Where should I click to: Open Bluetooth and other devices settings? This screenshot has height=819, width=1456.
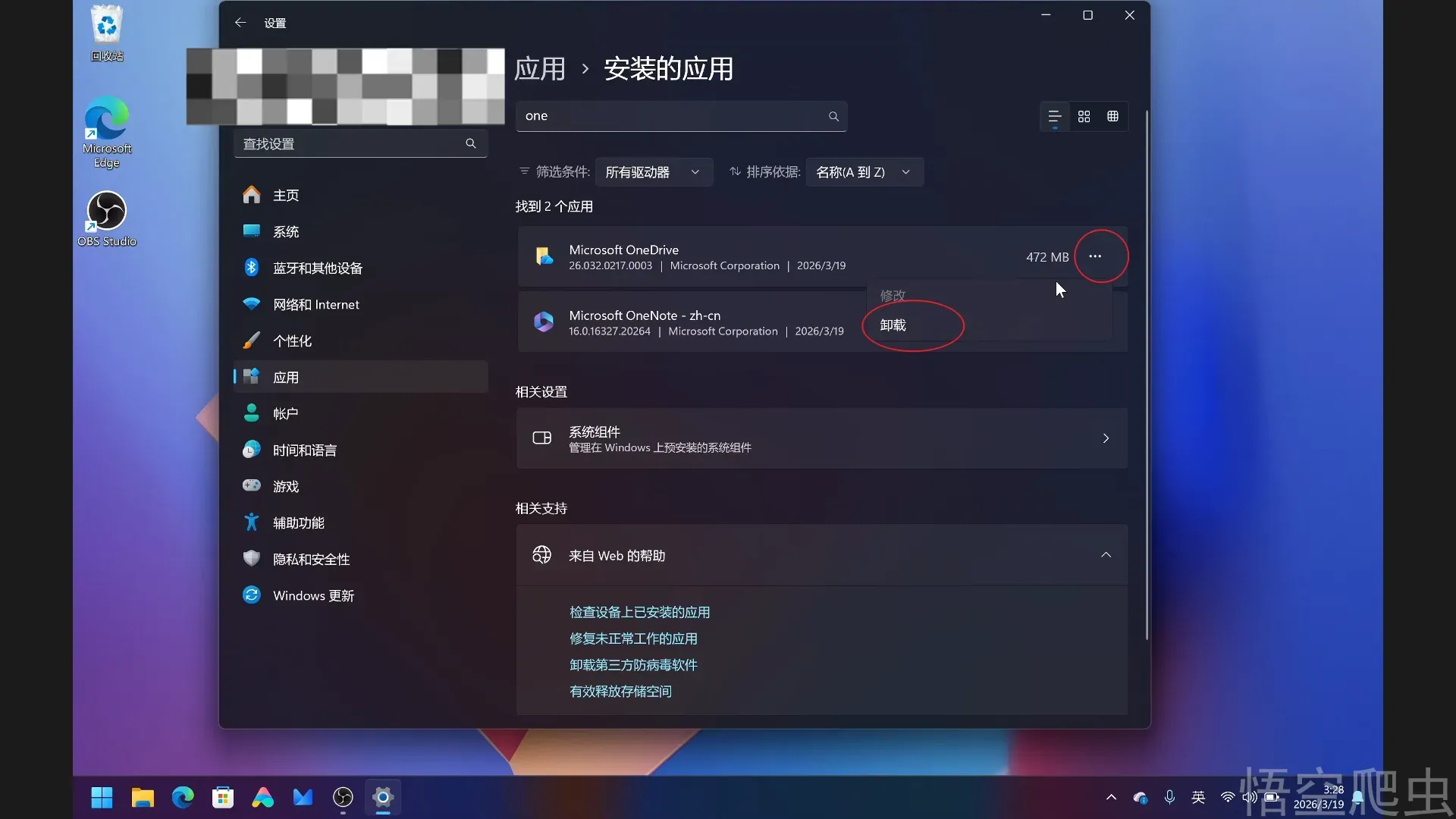(317, 268)
